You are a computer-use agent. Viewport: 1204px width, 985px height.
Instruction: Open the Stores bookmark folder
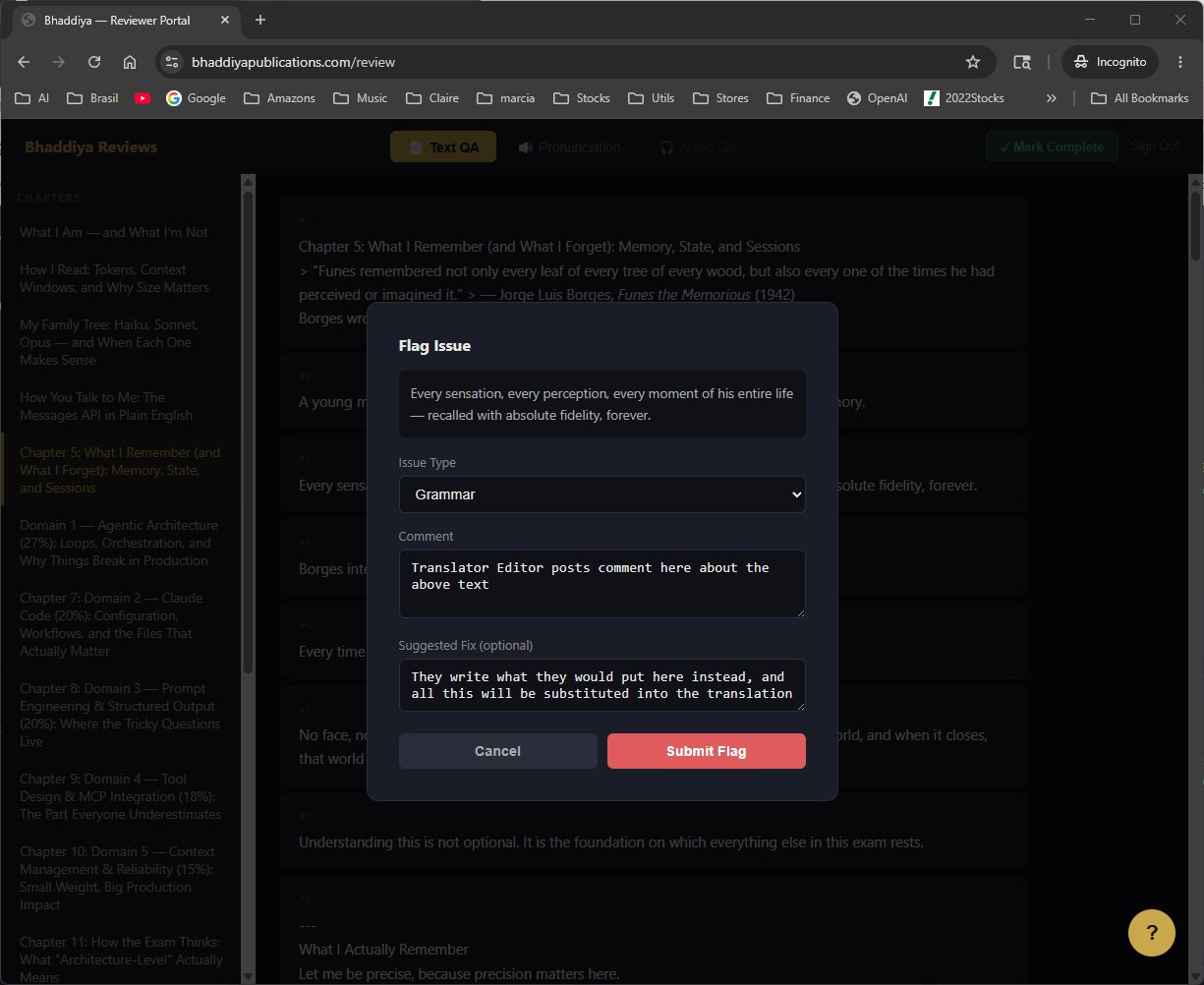(x=721, y=98)
